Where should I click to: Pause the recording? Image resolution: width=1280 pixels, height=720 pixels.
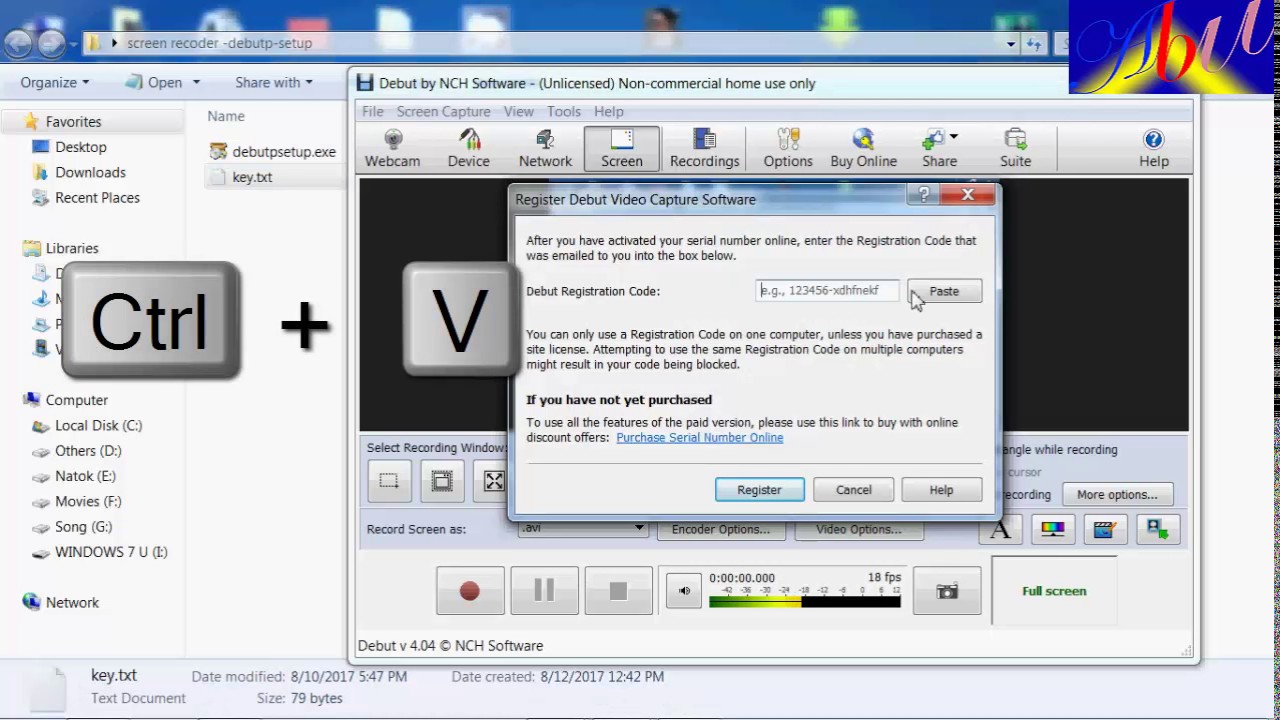544,591
